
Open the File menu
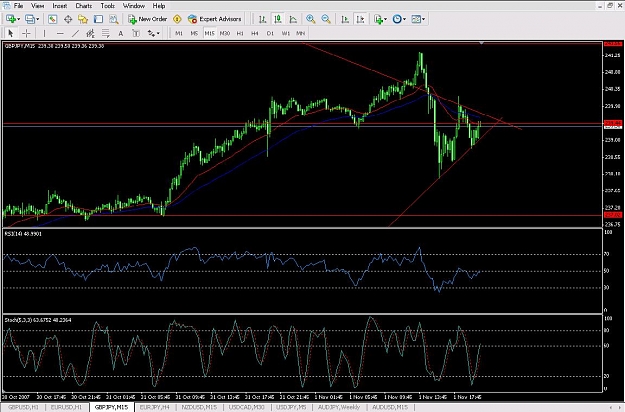[18, 6]
